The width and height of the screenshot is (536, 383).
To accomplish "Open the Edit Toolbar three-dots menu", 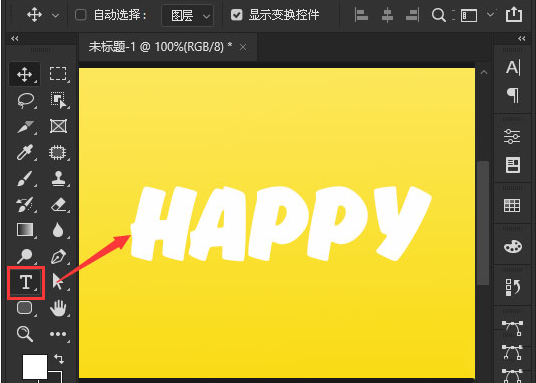I will pyautogui.click(x=58, y=334).
